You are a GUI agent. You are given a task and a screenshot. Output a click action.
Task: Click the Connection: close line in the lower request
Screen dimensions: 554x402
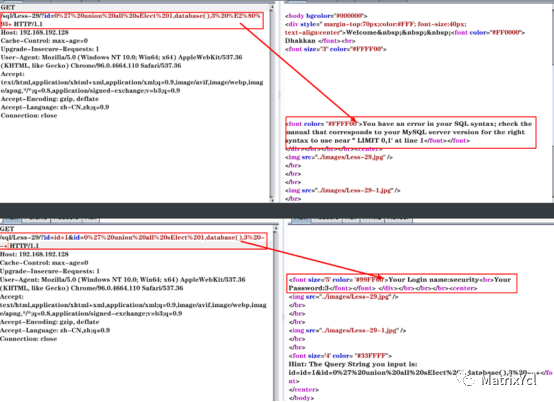28,339
